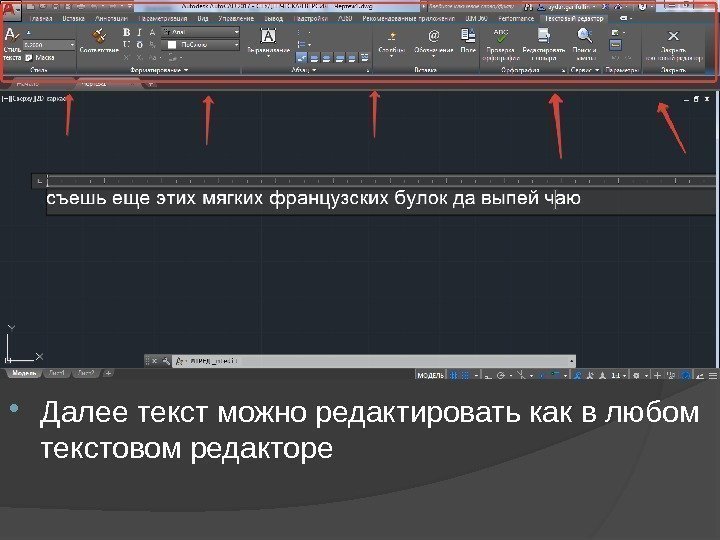Image resolution: width=720 pixels, height=540 pixels.
Task: Open line spacing dropdown
Action: (x=304, y=44)
